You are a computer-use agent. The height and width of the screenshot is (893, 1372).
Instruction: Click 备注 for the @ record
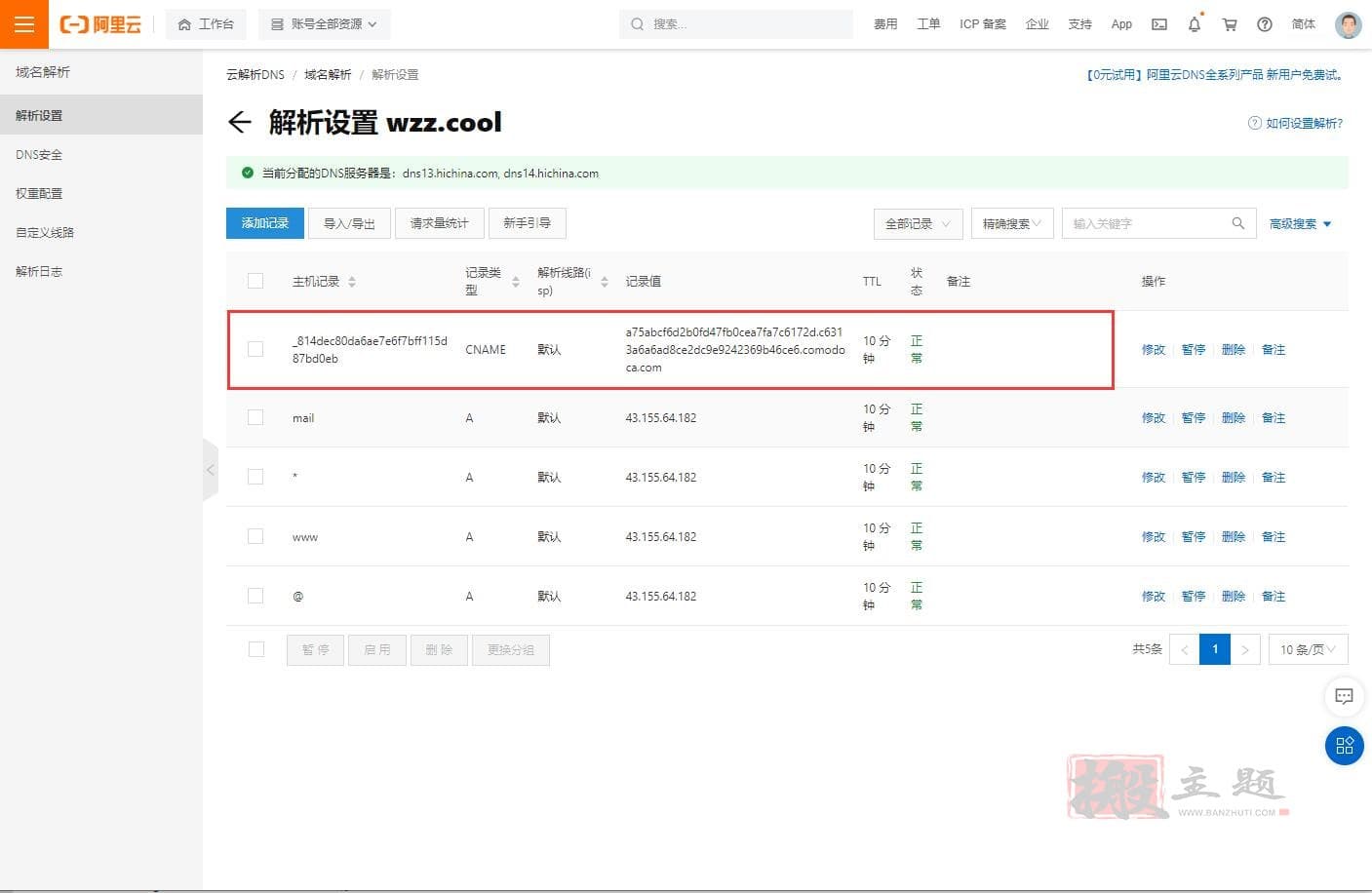(x=1274, y=596)
